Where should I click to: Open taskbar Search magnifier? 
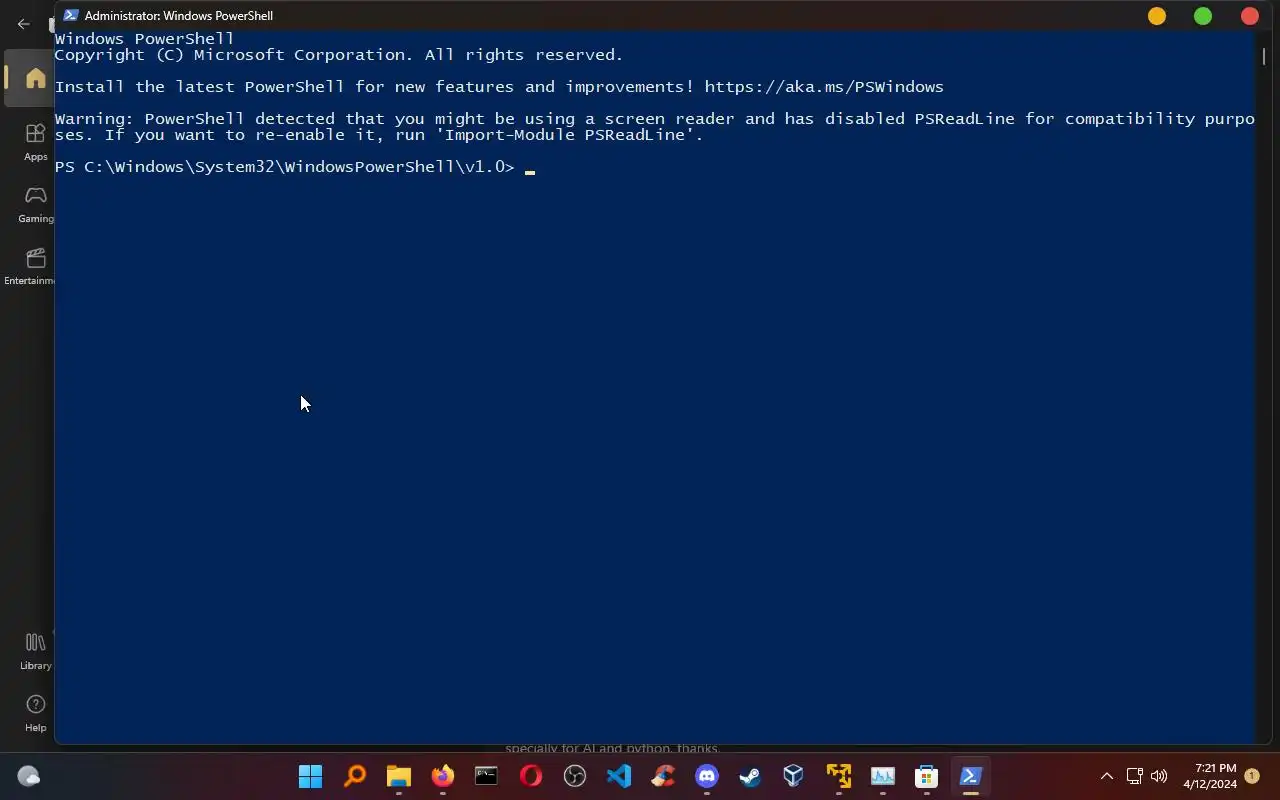pyautogui.click(x=355, y=776)
